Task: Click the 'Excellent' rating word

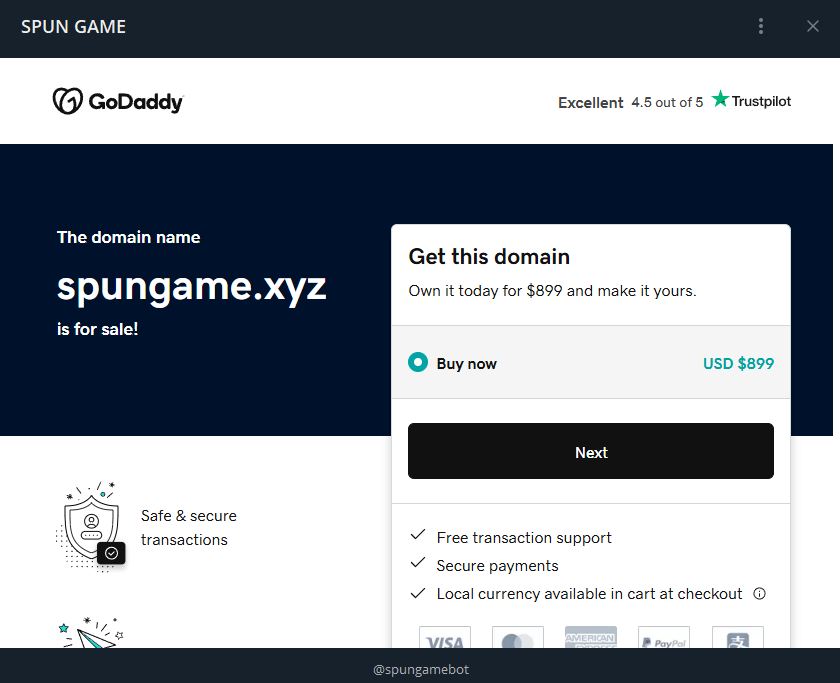Action: [x=590, y=102]
